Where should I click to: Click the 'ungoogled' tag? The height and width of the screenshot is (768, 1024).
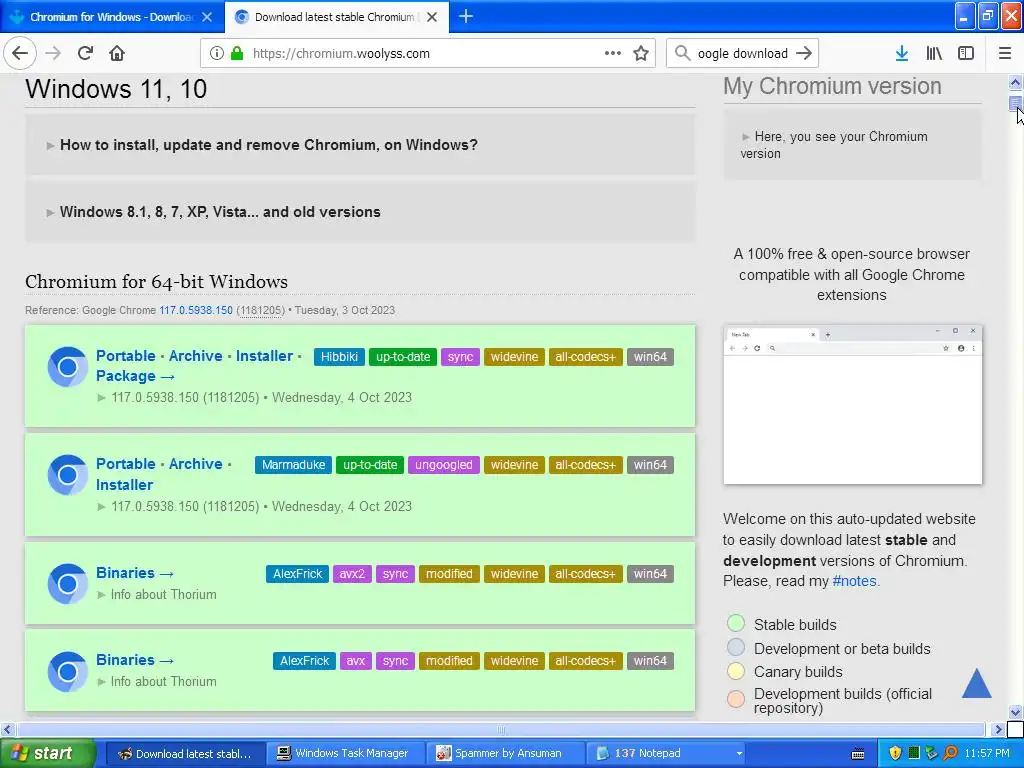[443, 465]
